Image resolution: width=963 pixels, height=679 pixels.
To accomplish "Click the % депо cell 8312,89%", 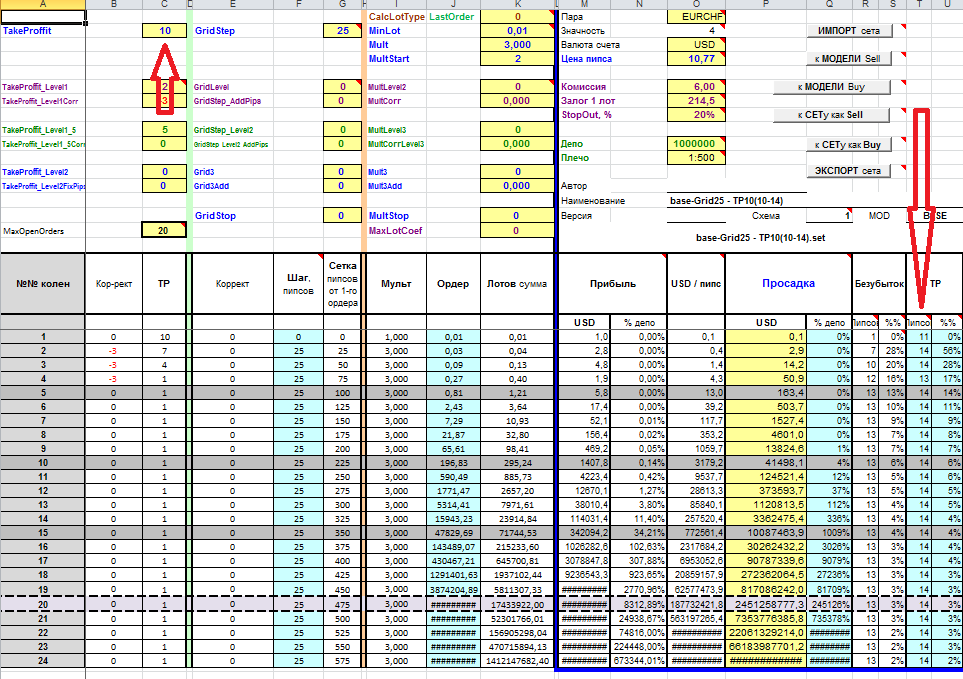I will [x=639, y=605].
